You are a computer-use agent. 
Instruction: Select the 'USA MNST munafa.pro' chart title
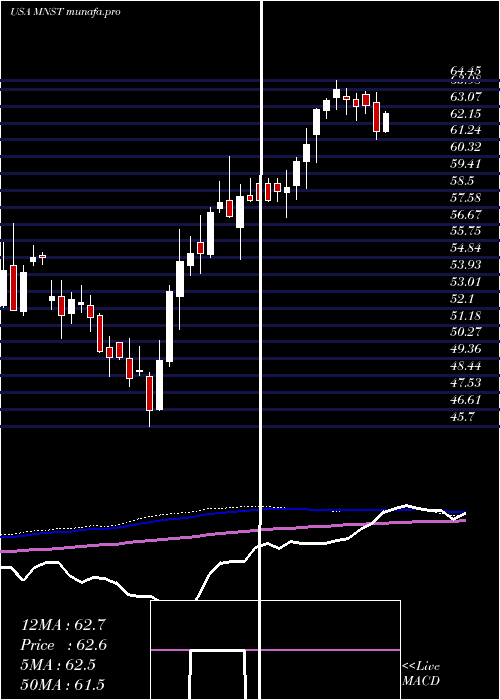(65, 12)
